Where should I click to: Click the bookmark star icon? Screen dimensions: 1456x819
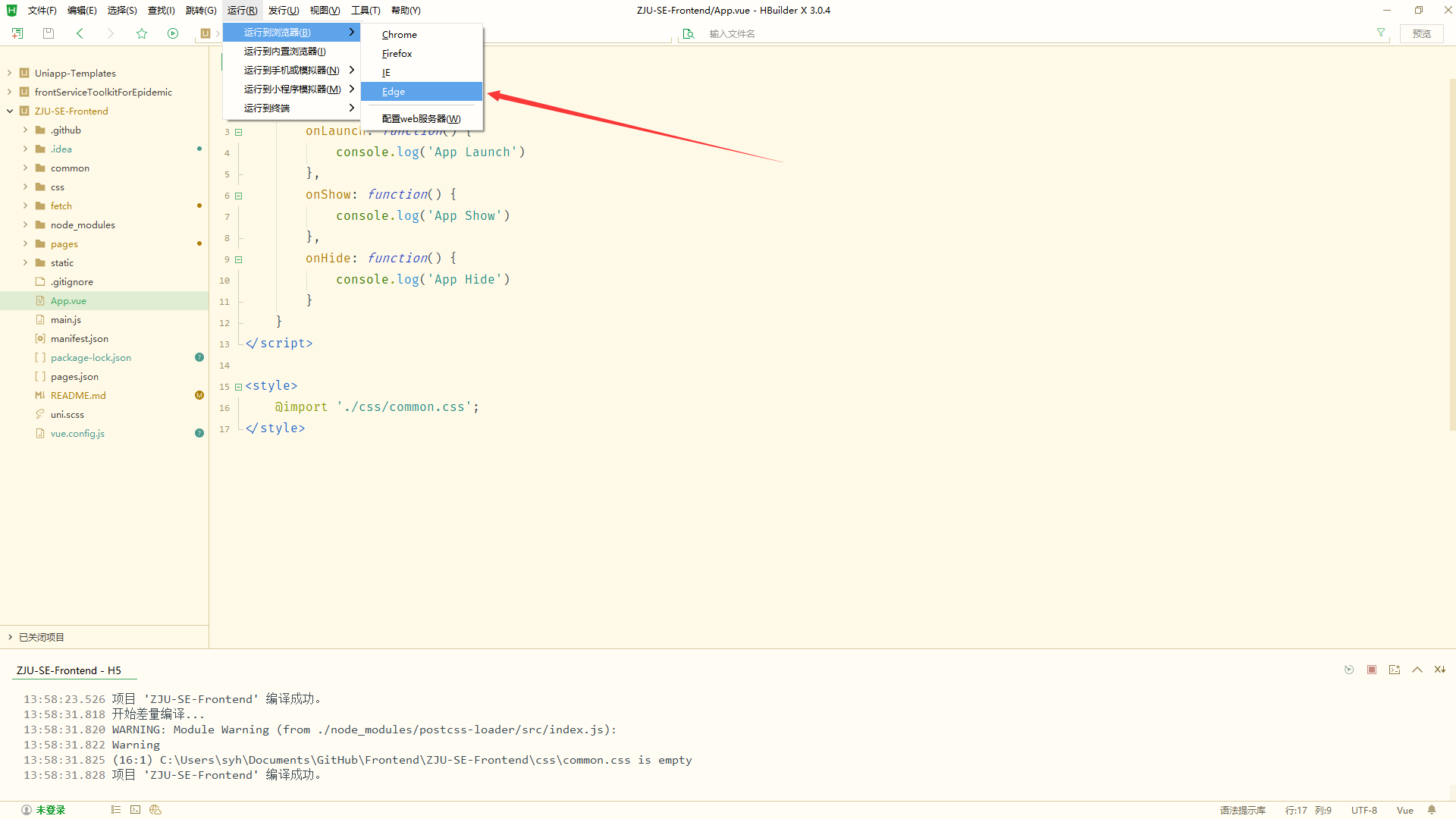pos(142,33)
